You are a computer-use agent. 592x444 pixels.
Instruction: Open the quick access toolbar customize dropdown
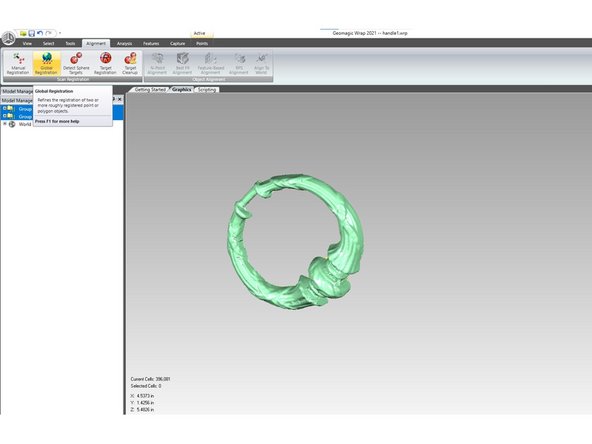60,33
